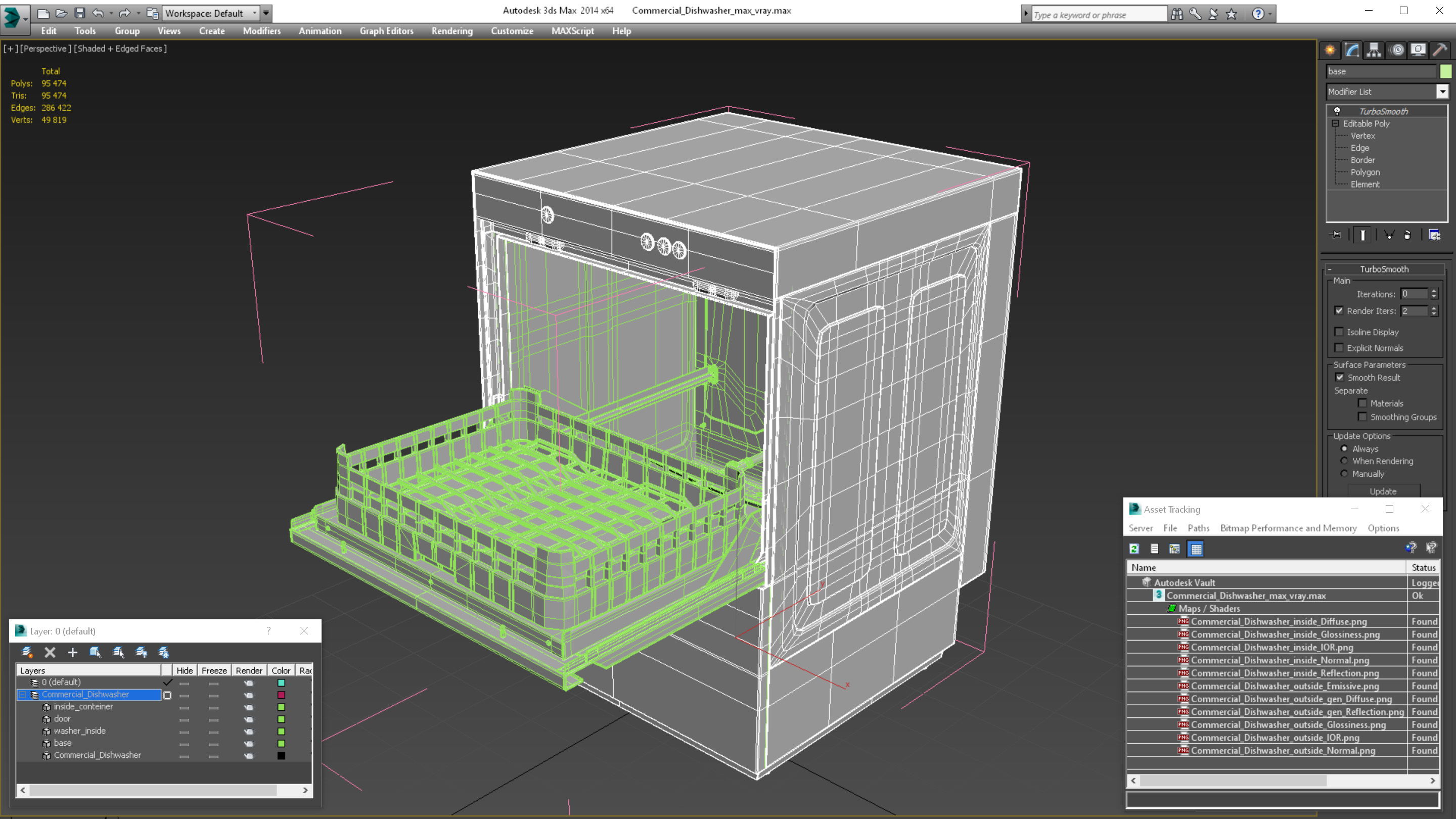
Task: Open the Motion command panel tab
Action: [x=1397, y=51]
